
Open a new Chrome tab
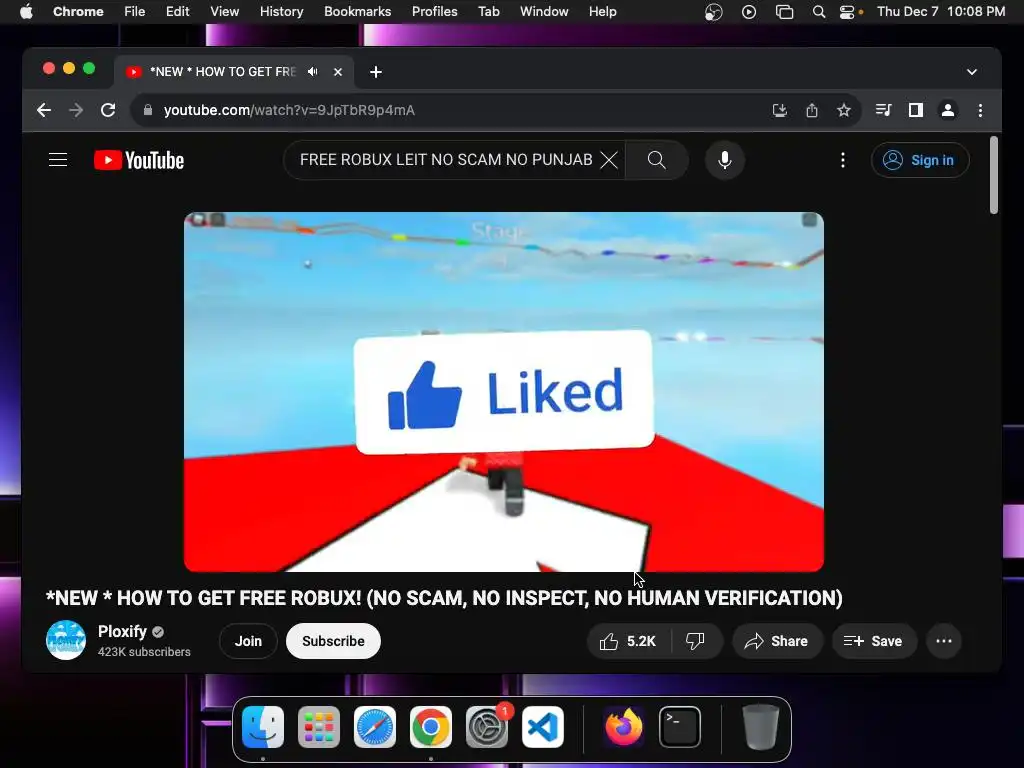tap(376, 72)
